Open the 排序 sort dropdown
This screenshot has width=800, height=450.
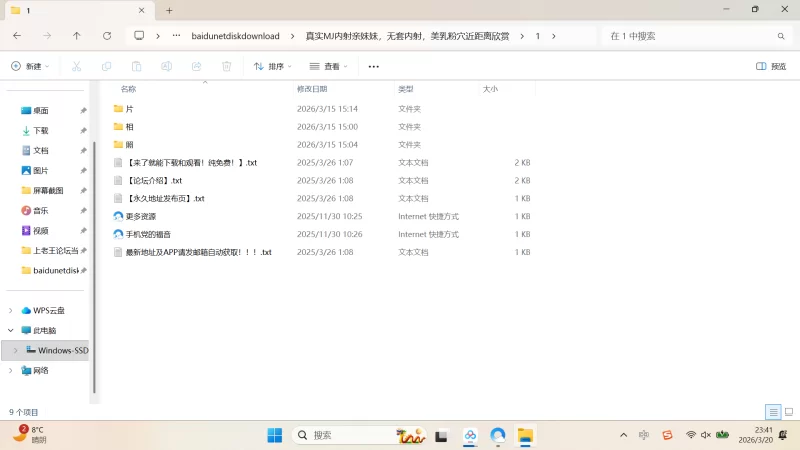coord(272,66)
